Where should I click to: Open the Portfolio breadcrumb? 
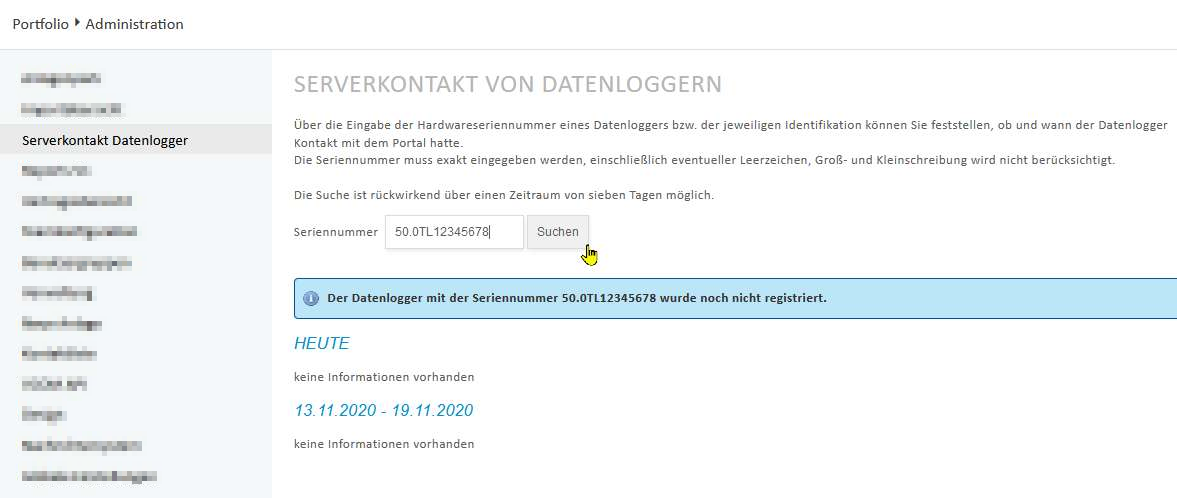click(x=40, y=24)
